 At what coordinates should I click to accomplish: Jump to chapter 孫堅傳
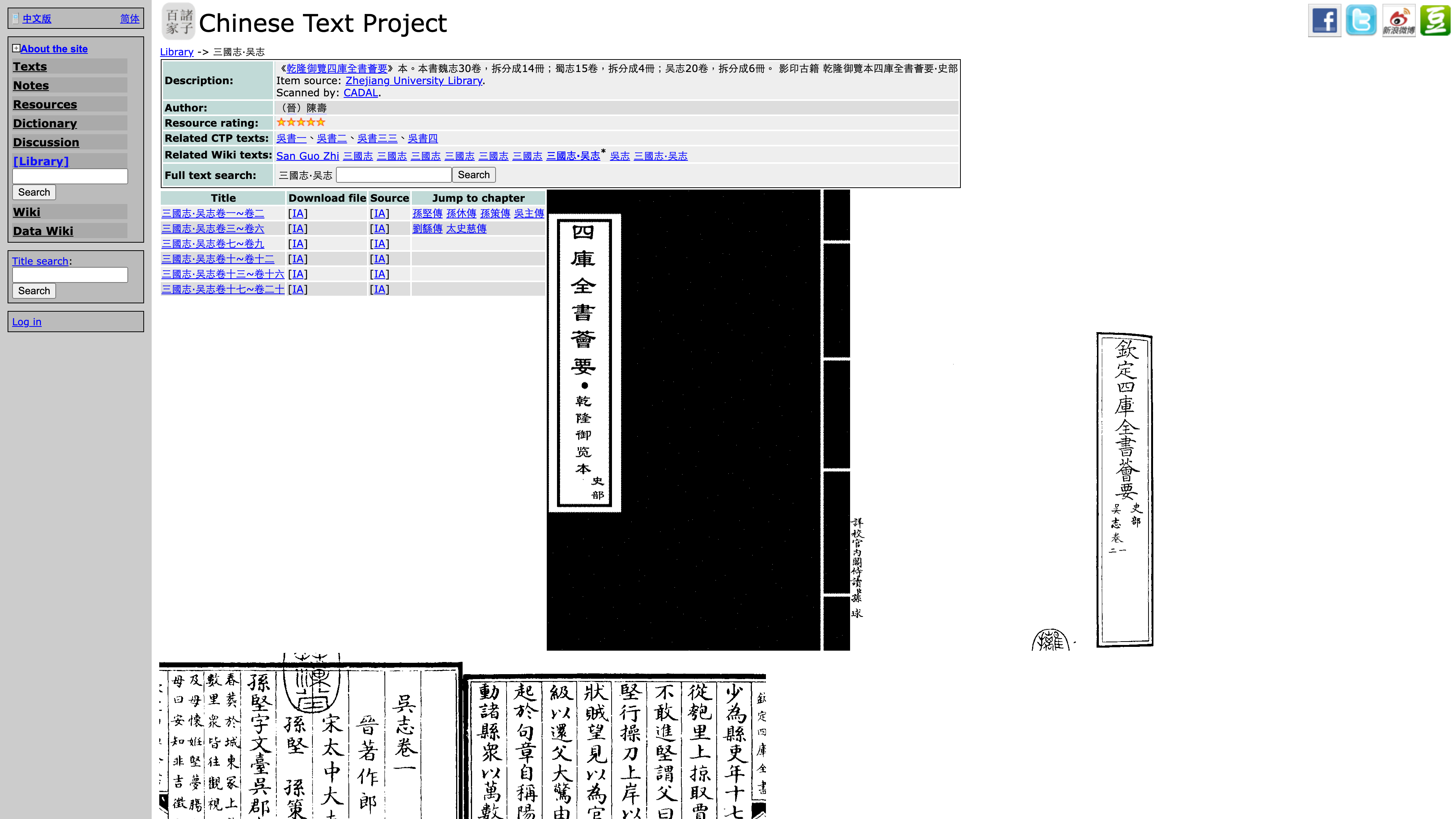pyautogui.click(x=427, y=213)
